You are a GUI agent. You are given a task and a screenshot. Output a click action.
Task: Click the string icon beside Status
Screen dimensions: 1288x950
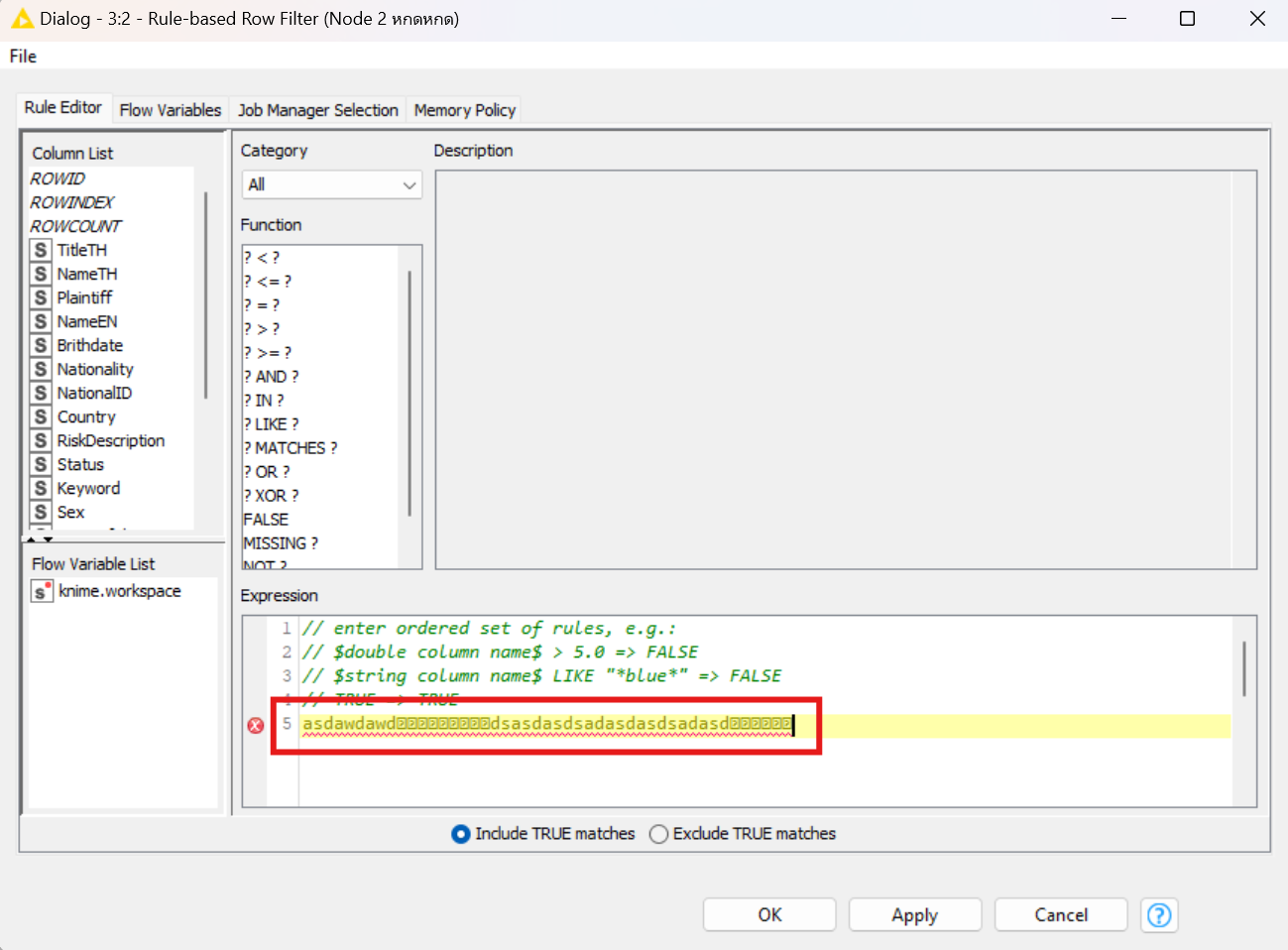coord(41,464)
